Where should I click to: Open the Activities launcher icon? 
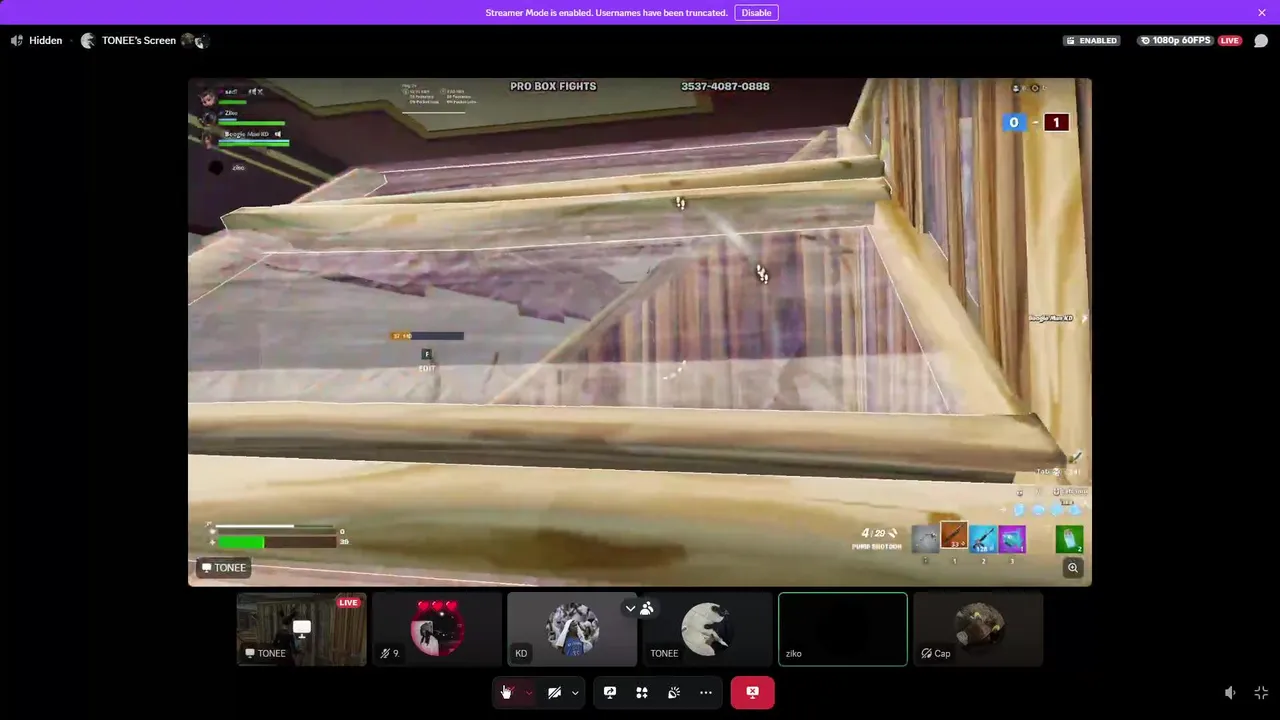coord(642,692)
